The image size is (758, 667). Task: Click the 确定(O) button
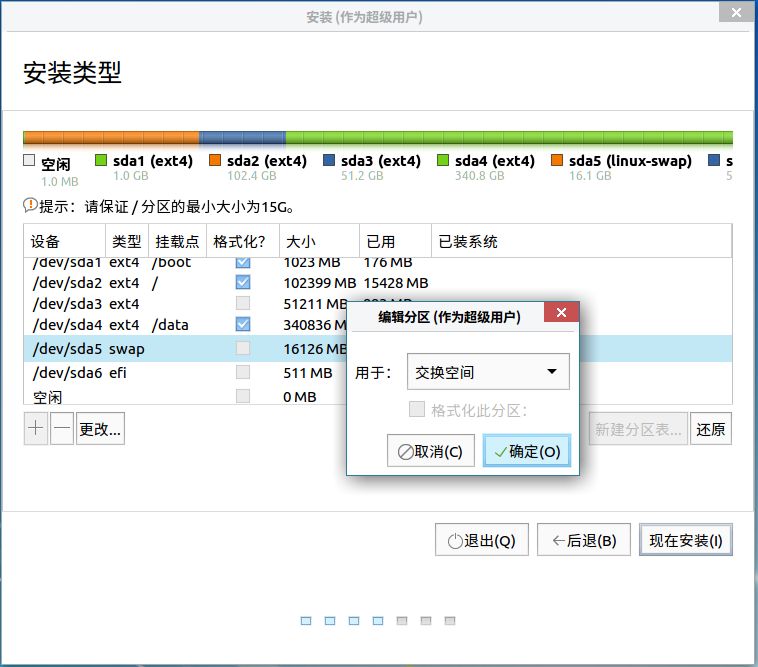[x=527, y=451]
